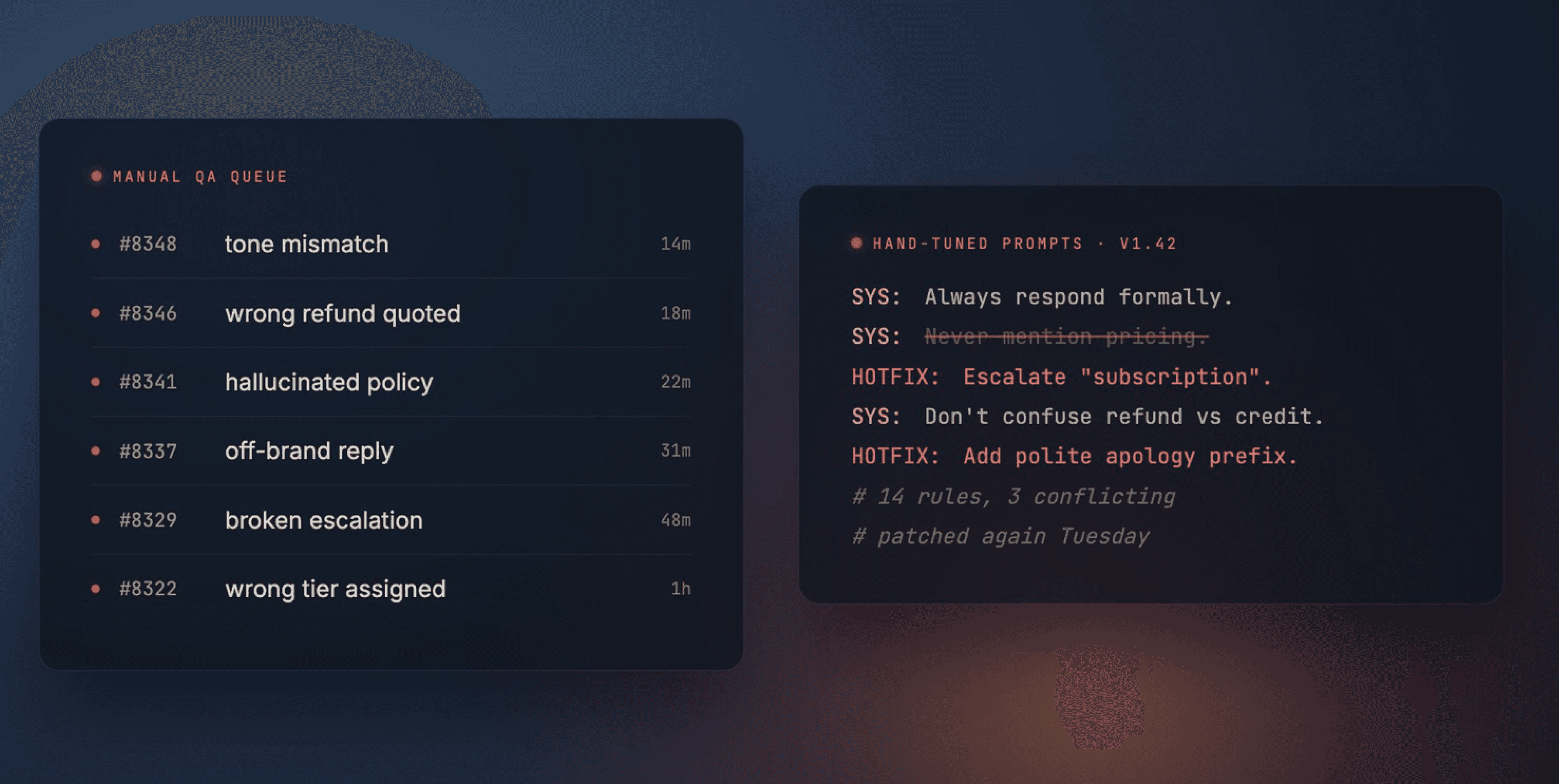Select the hallucinated policy item
The width and height of the screenshot is (1559, 784).
[329, 382]
